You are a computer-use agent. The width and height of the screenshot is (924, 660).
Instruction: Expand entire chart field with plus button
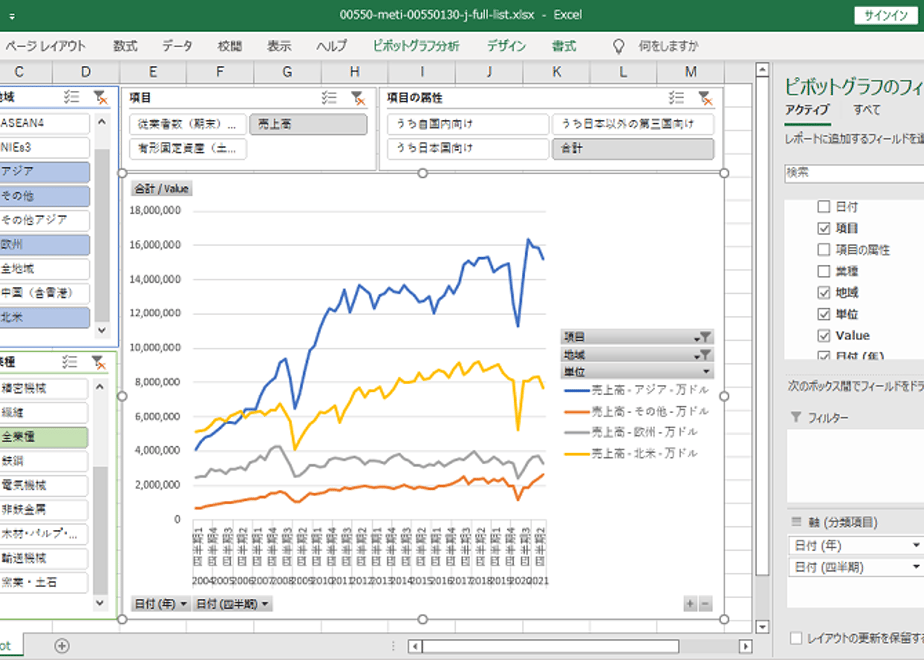(690, 603)
